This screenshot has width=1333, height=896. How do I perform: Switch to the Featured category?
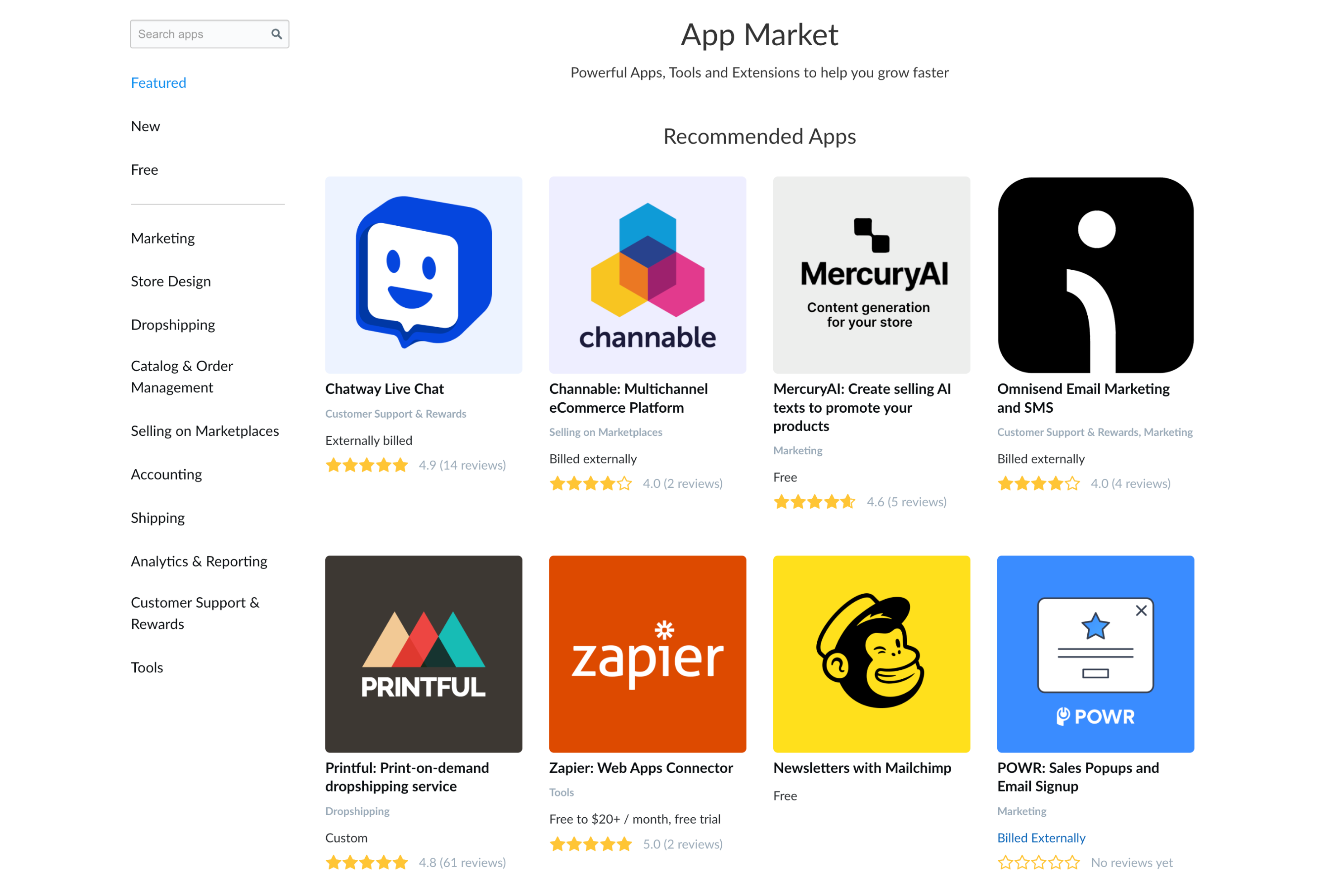[x=158, y=83]
